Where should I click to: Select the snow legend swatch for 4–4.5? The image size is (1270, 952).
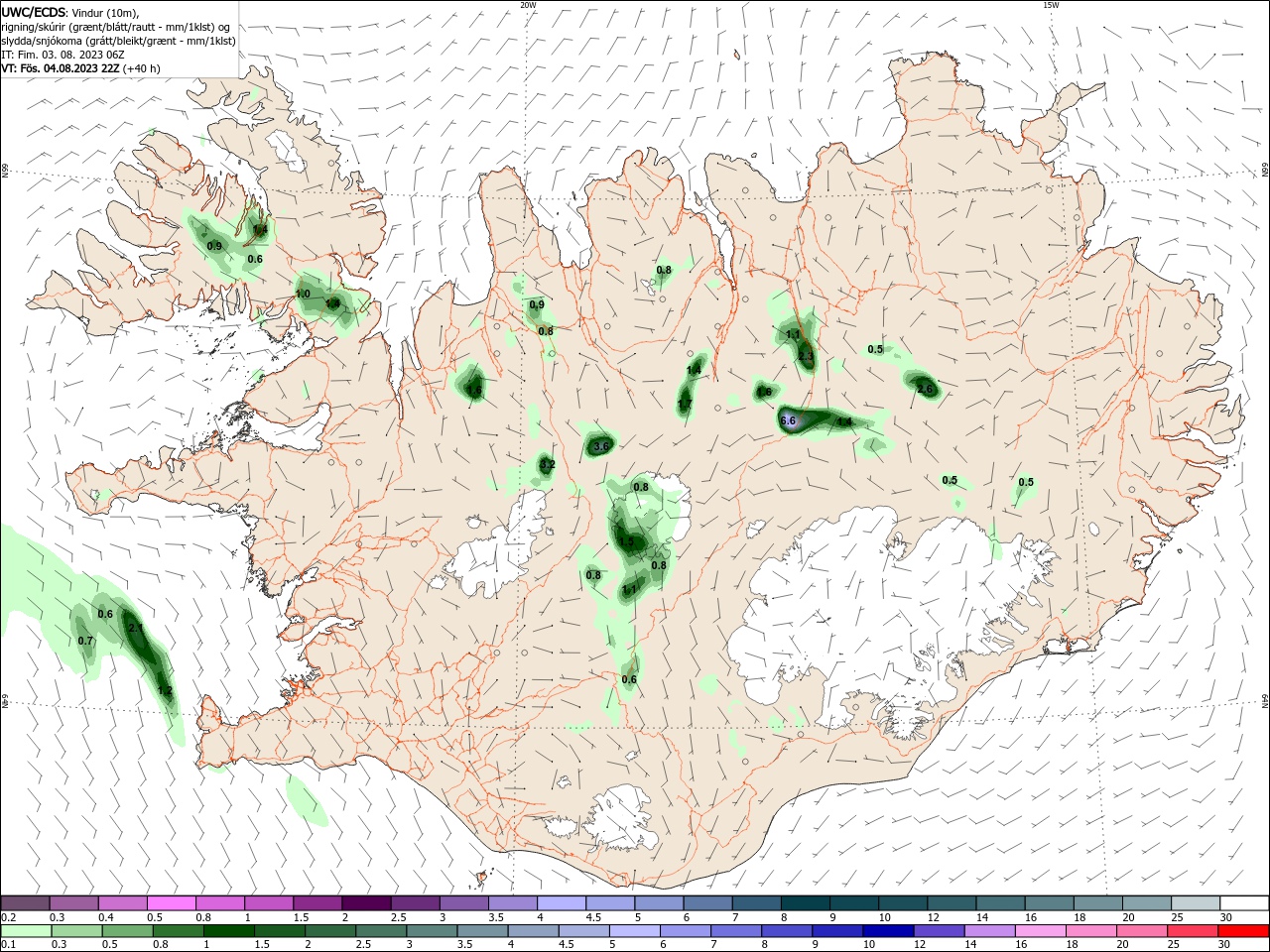coord(562,903)
